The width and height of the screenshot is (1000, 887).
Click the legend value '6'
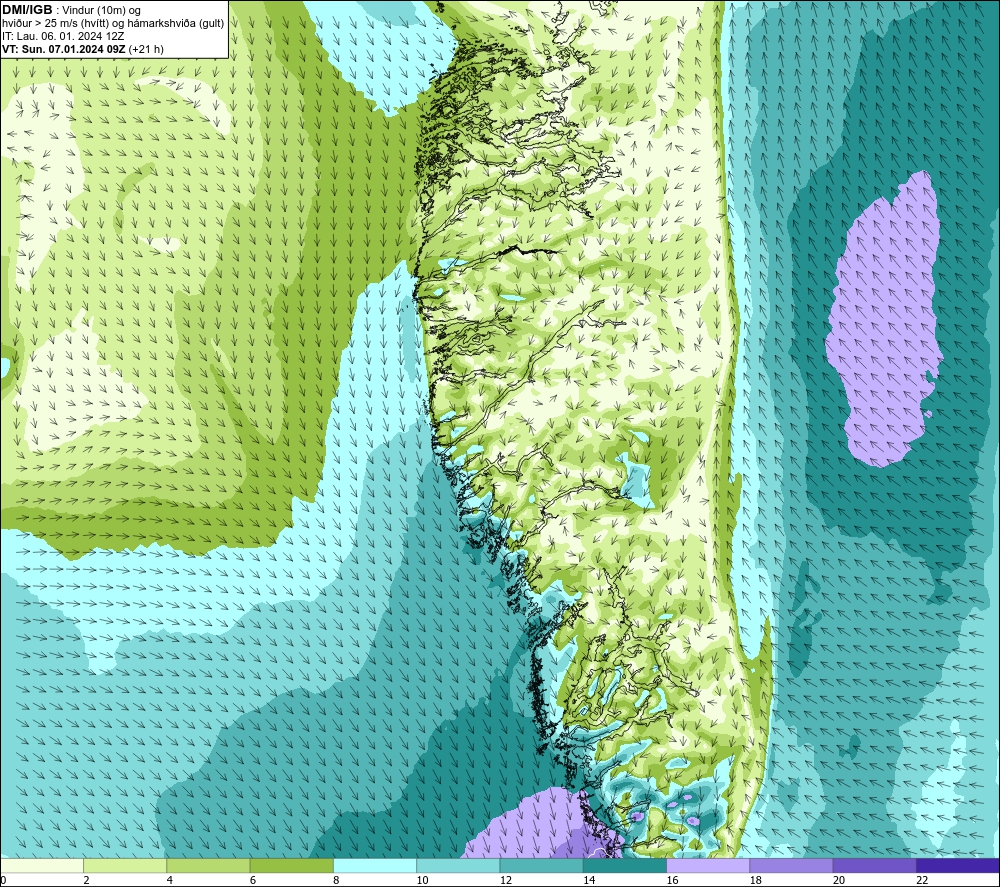click(253, 880)
